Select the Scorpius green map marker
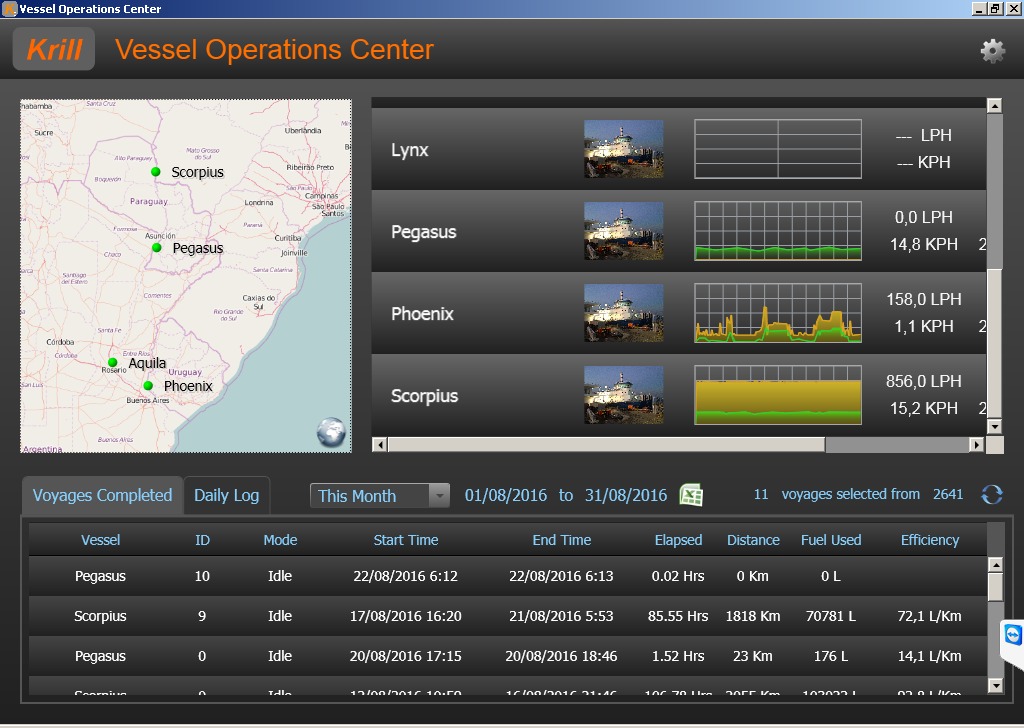Viewport: 1024px width, 728px height. [x=156, y=172]
